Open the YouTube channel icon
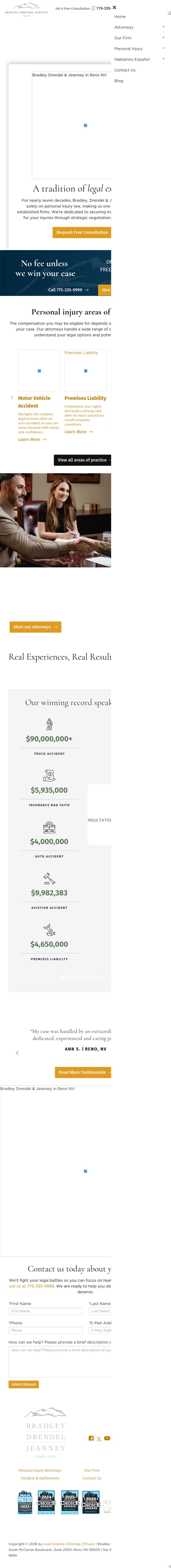171x1568 pixels. click(107, 1438)
